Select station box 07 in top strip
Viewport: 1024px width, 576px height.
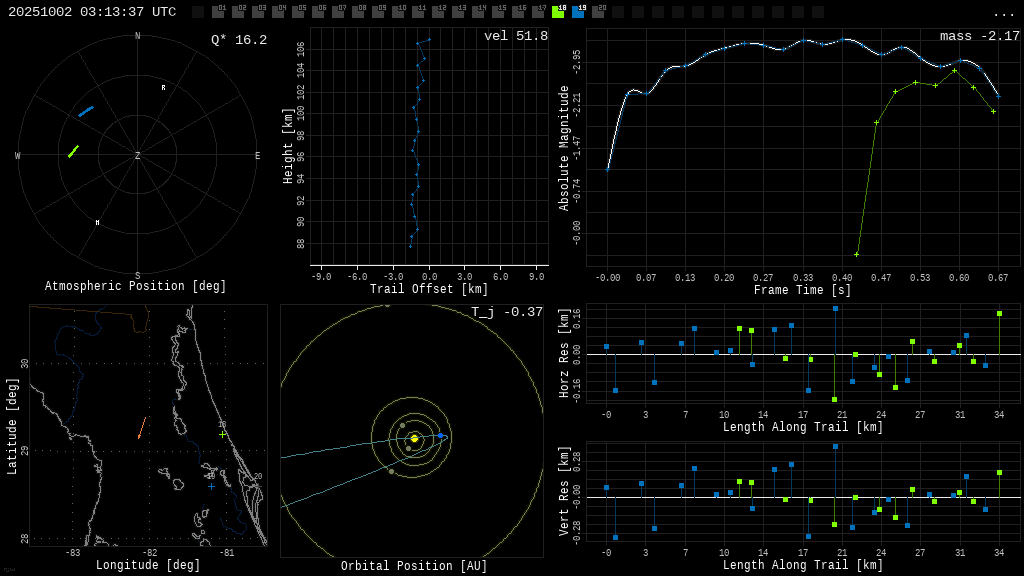pos(338,12)
